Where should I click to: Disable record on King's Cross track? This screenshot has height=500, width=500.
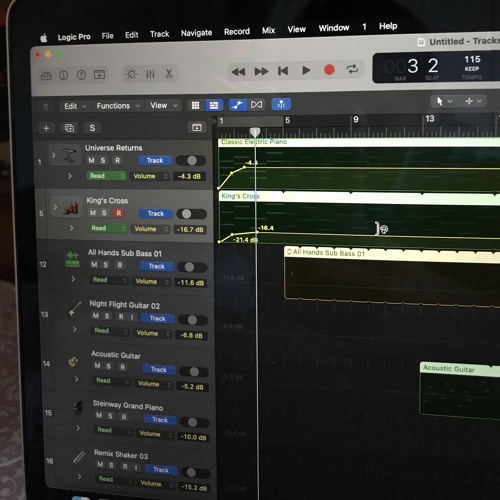[x=119, y=213]
